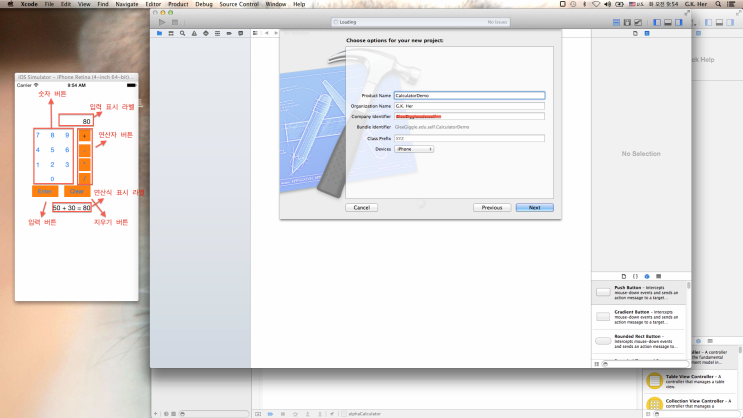
Task: Show the File inspector icon
Action: click(x=635, y=33)
